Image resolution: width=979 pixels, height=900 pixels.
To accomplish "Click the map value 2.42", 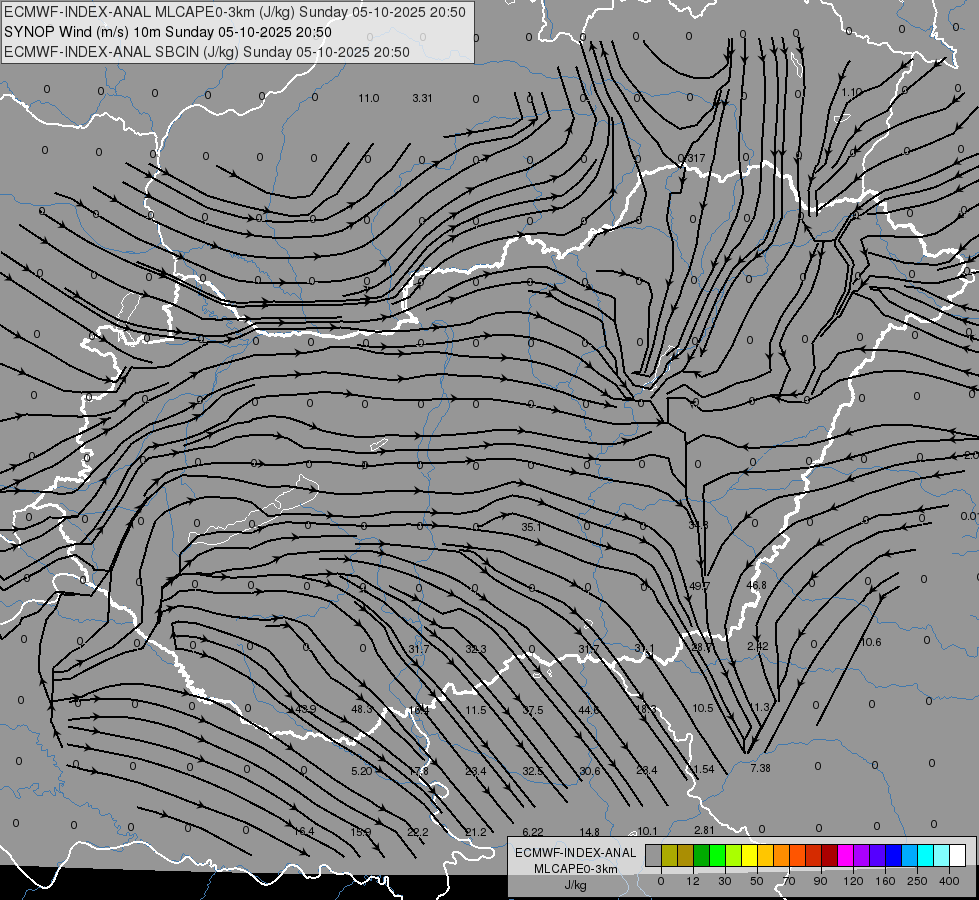I will 758,646.
